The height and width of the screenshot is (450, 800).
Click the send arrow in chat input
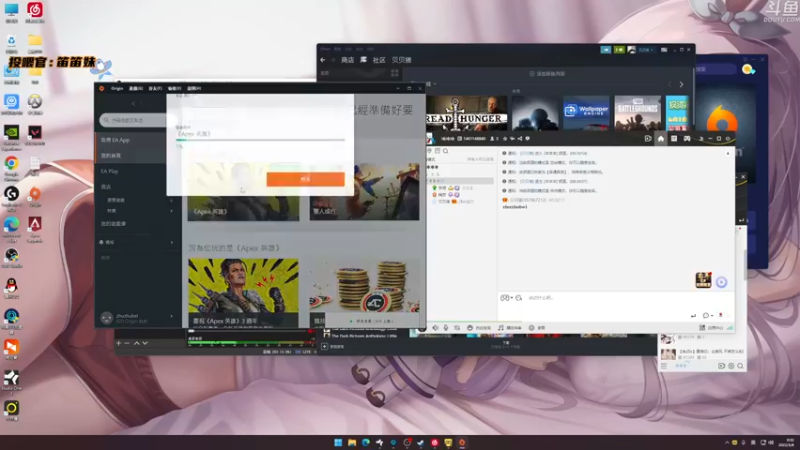click(x=693, y=316)
